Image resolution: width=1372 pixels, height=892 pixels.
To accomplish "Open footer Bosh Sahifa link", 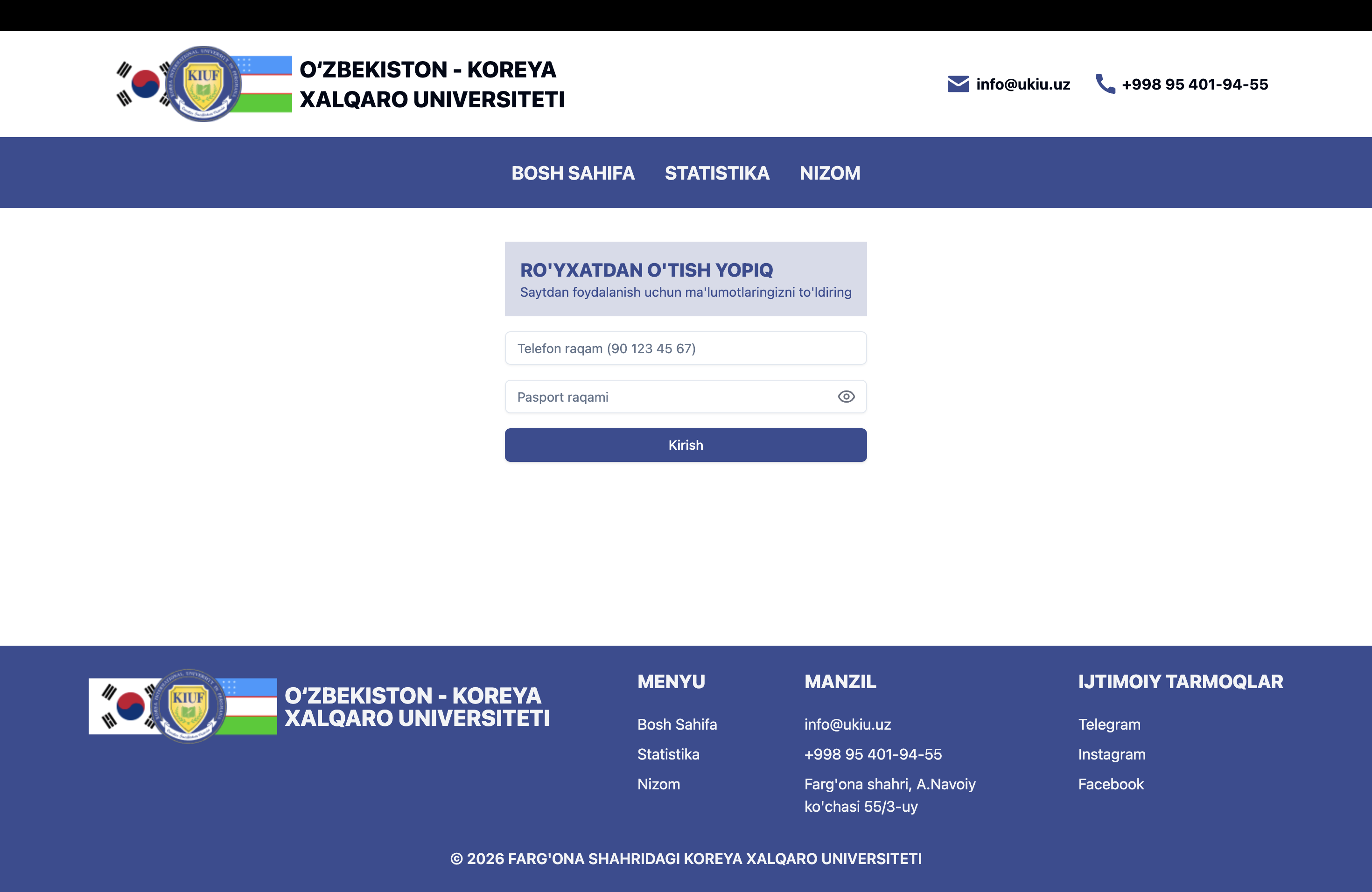I will (x=677, y=725).
